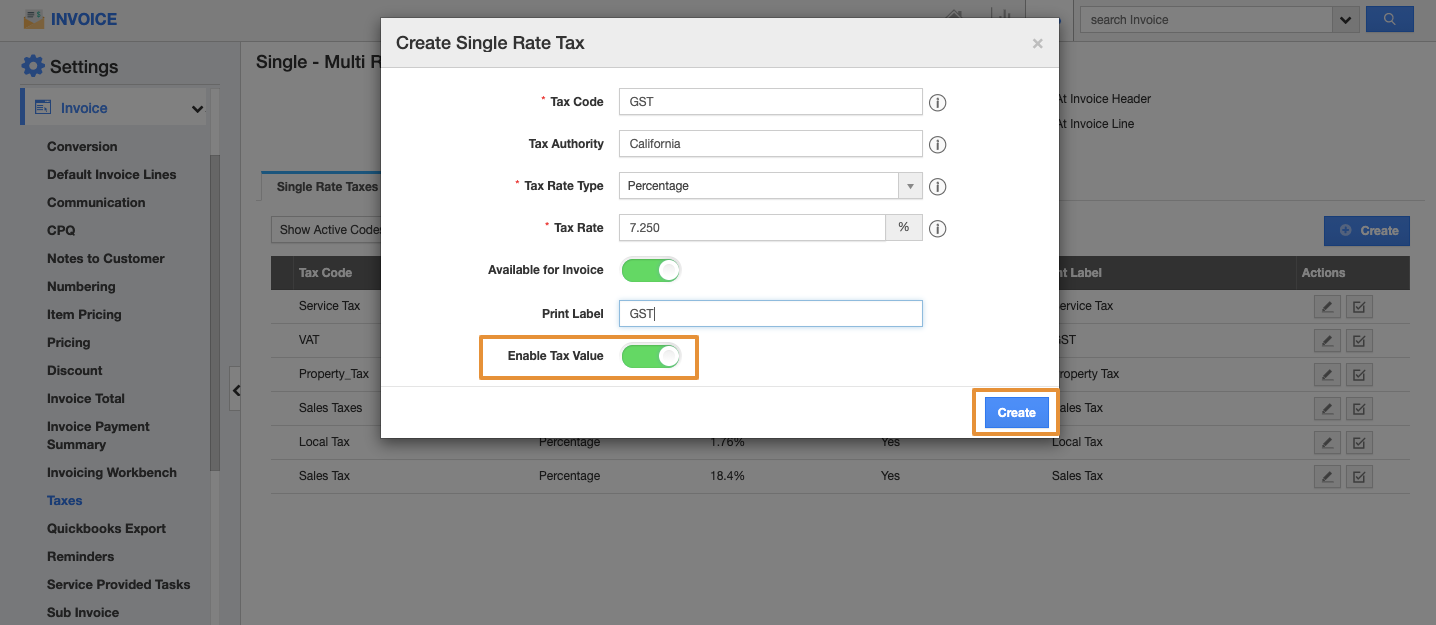The width and height of the screenshot is (1436, 625).
Task: Click the Create button in dialog
Action: (1016, 413)
